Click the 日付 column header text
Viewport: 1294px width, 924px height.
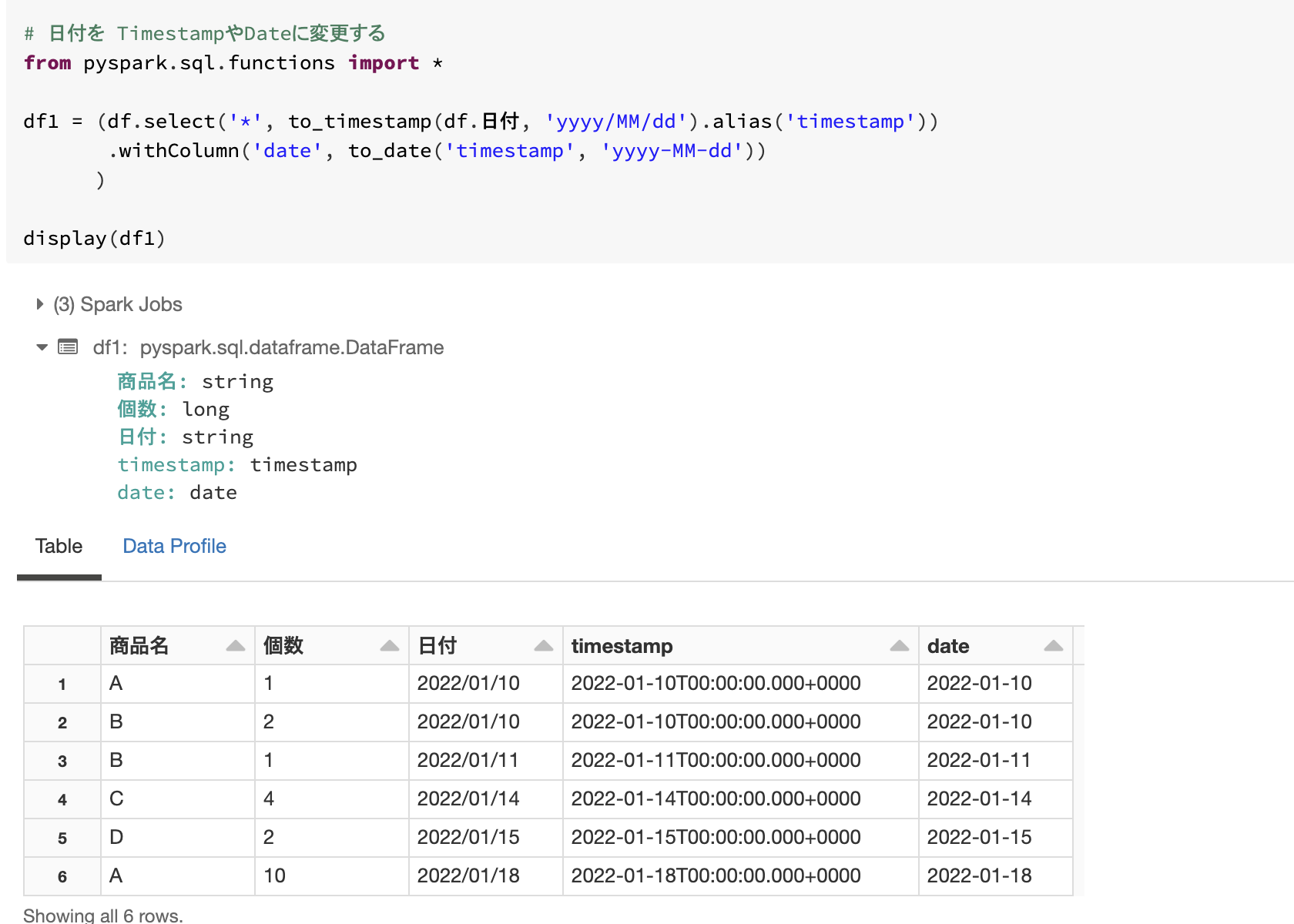[x=437, y=646]
